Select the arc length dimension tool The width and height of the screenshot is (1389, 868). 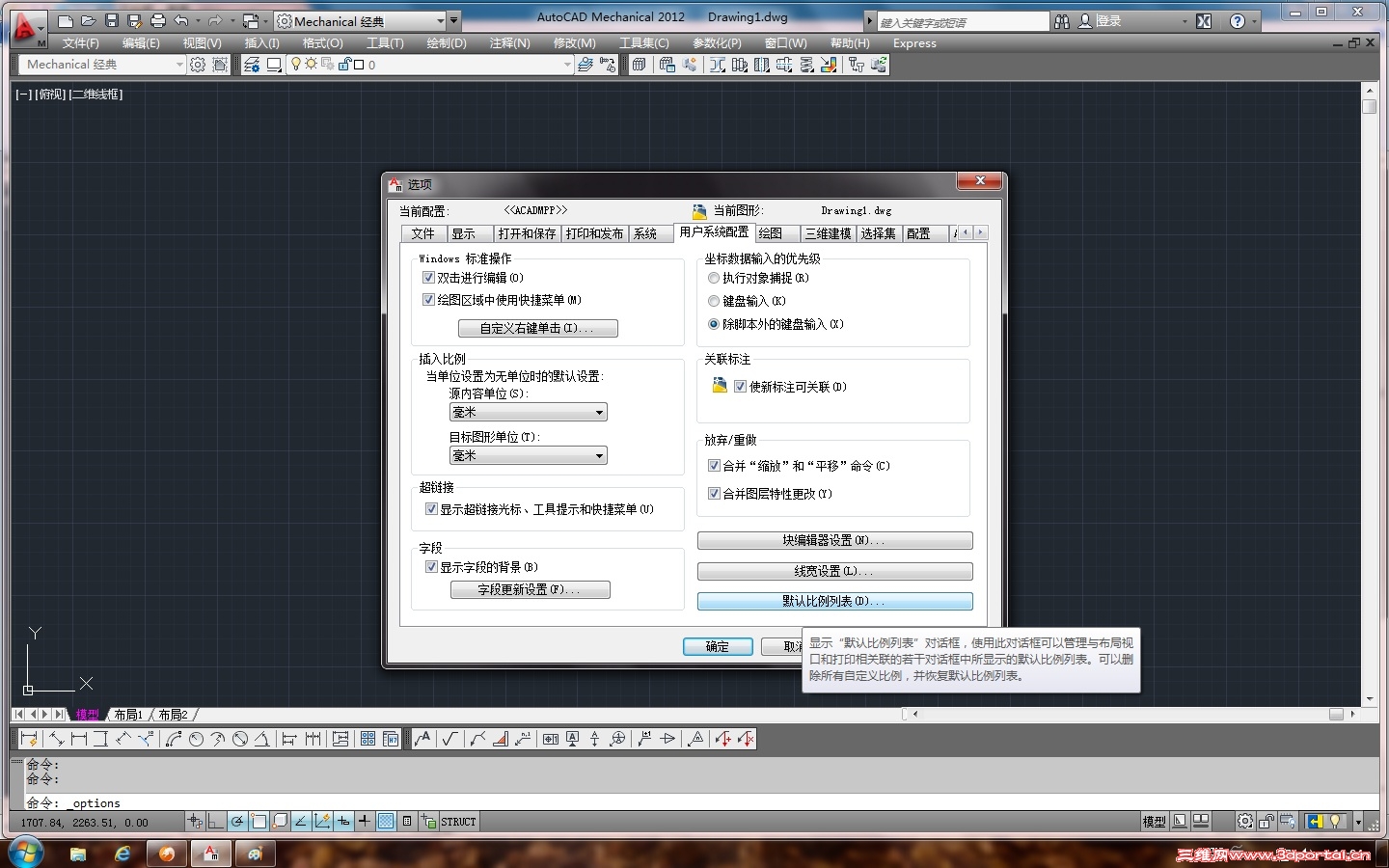[174, 739]
